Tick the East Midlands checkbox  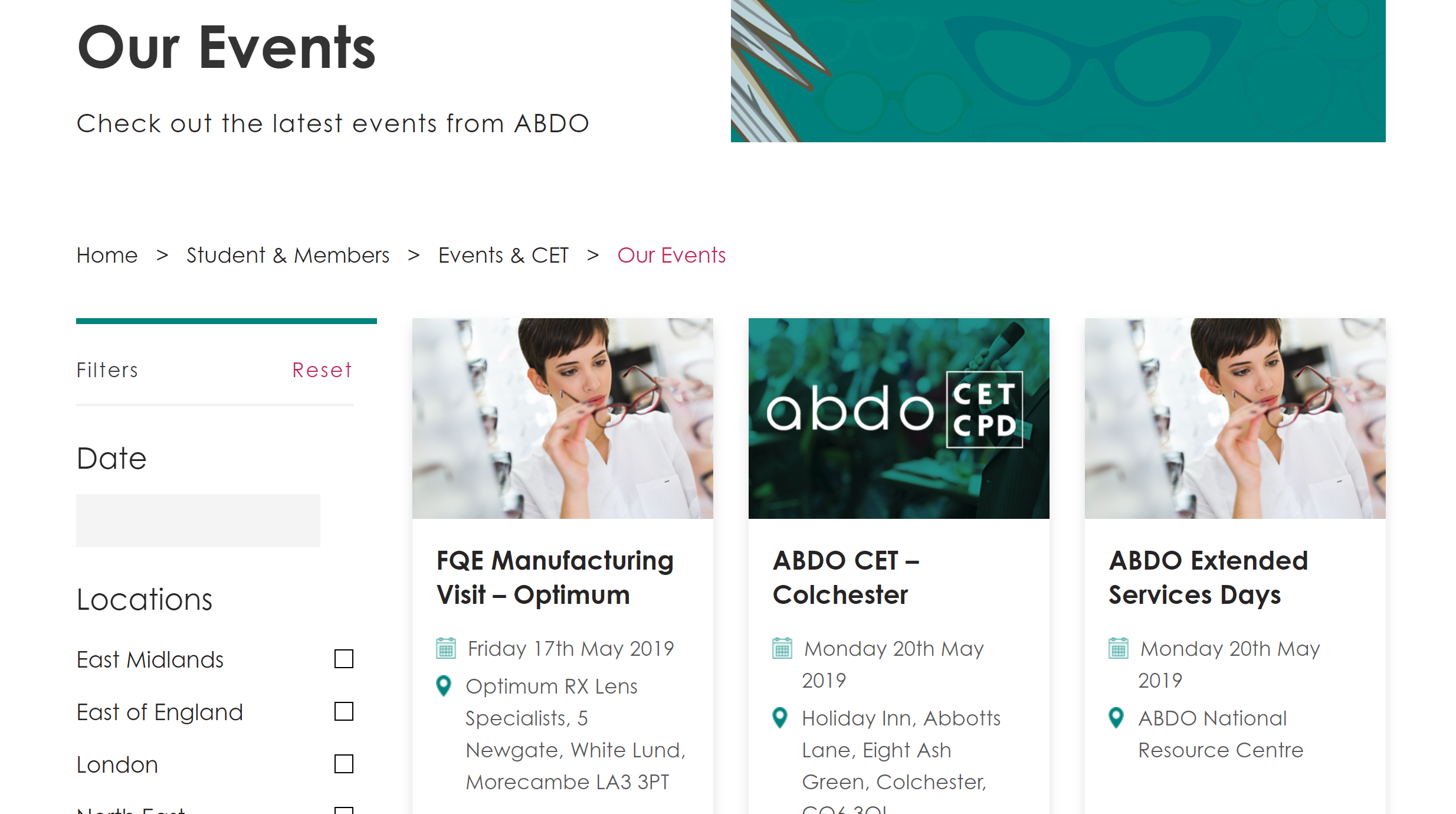coord(343,659)
